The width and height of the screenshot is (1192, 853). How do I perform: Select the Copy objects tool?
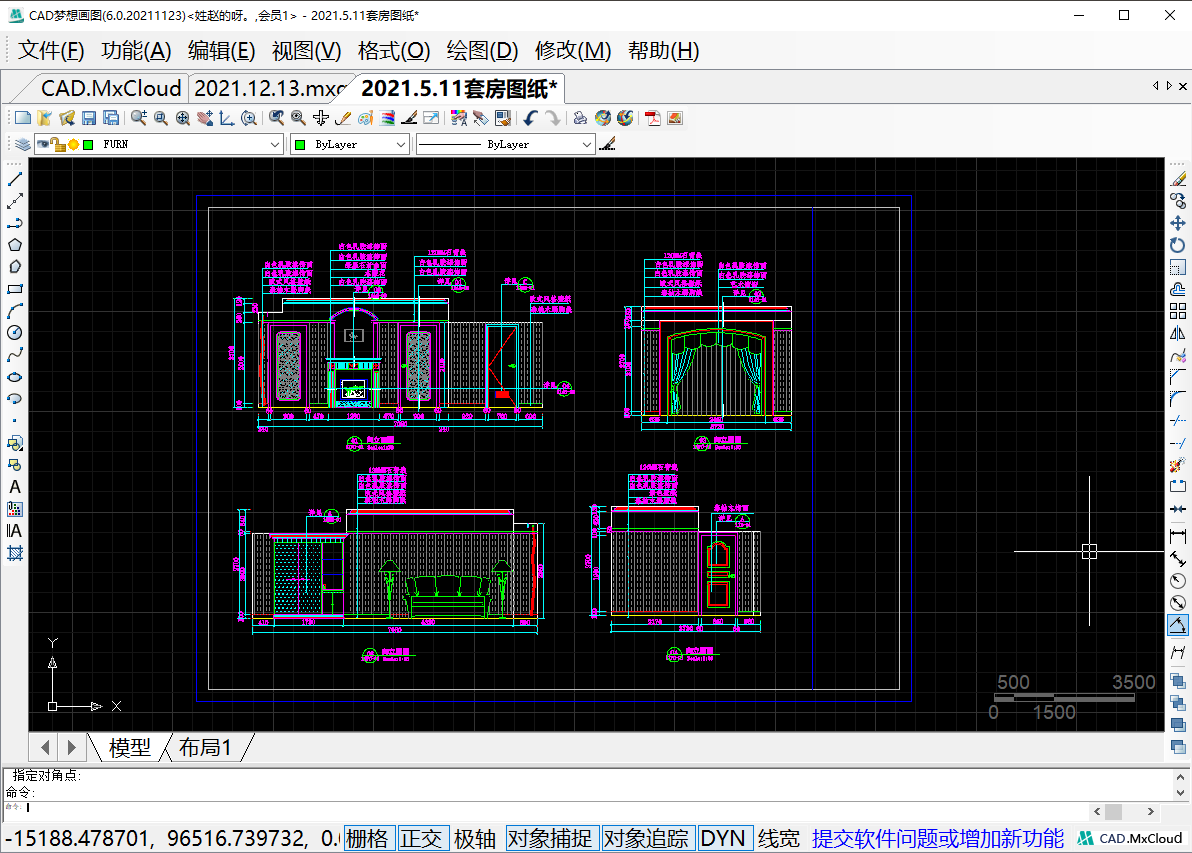pos(1178,201)
